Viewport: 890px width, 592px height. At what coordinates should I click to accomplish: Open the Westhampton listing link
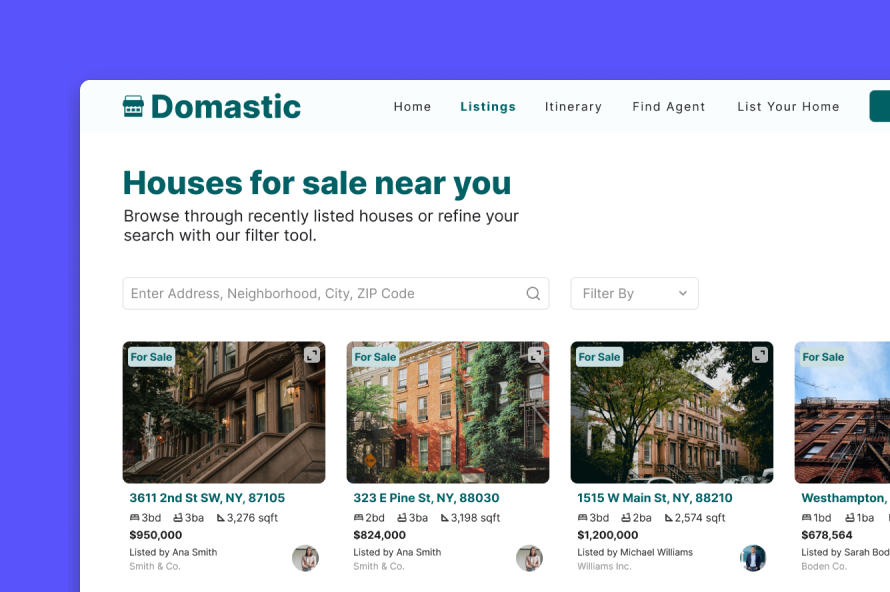coord(845,498)
